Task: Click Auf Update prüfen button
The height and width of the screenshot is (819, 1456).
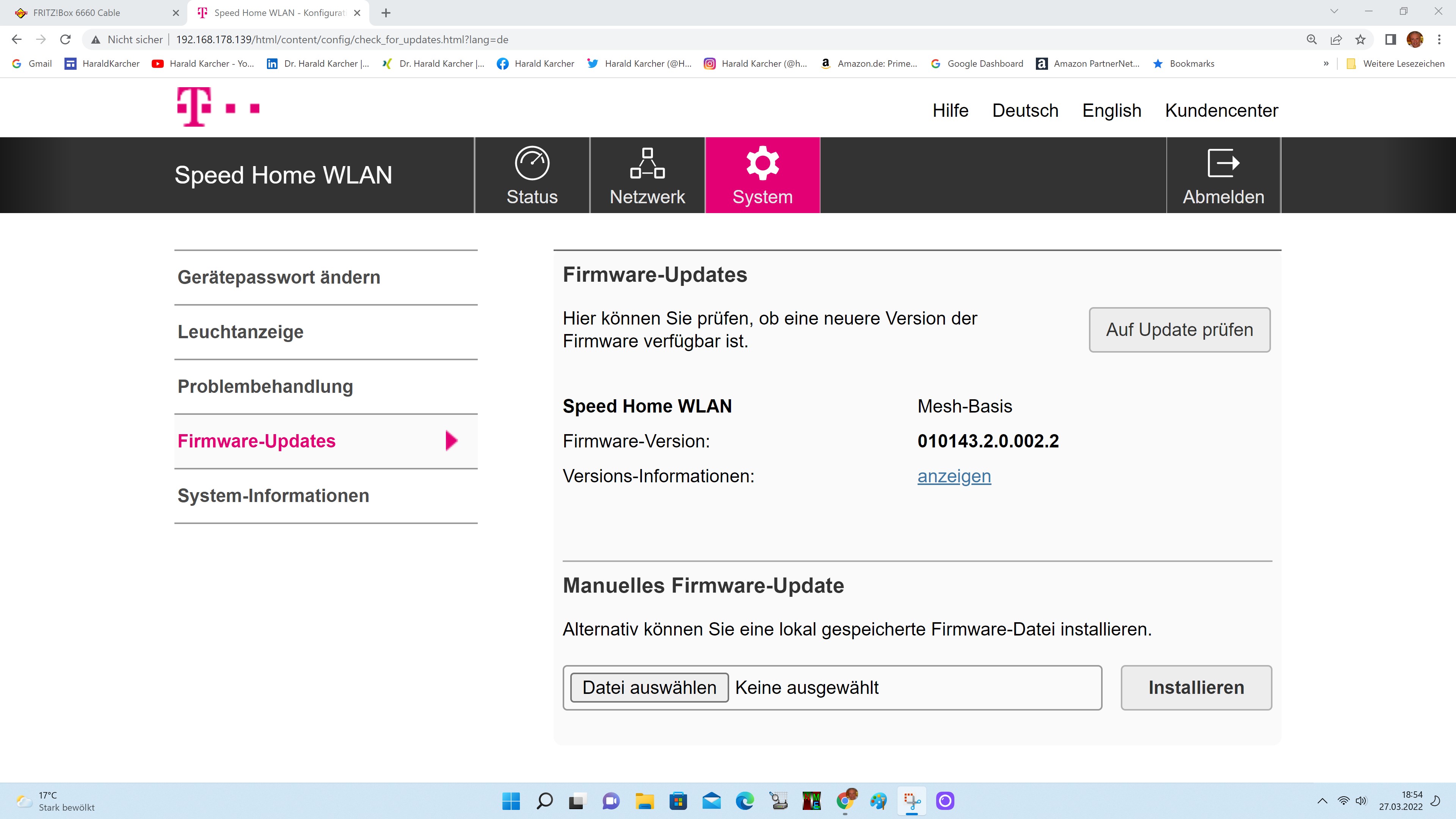Action: coord(1179,329)
